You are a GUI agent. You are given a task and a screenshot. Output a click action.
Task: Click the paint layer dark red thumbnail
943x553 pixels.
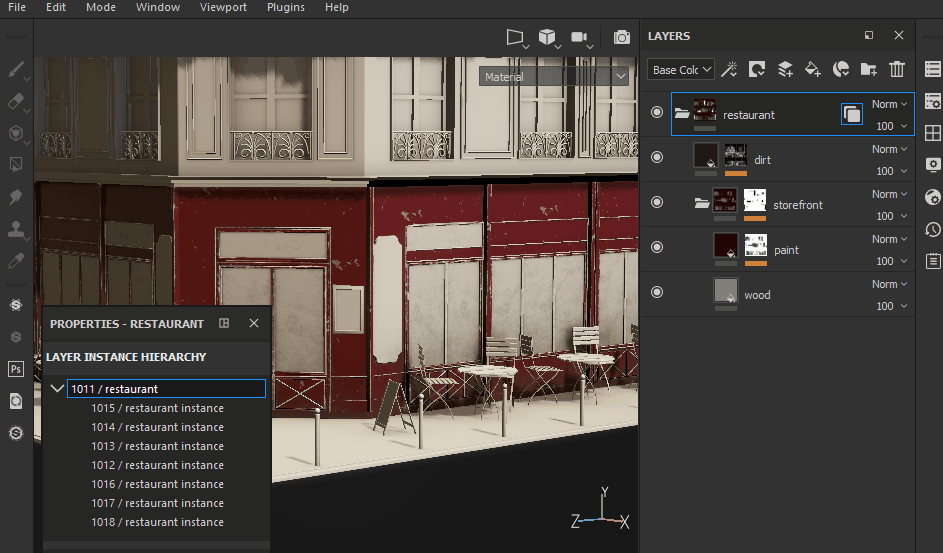pyautogui.click(x=725, y=245)
